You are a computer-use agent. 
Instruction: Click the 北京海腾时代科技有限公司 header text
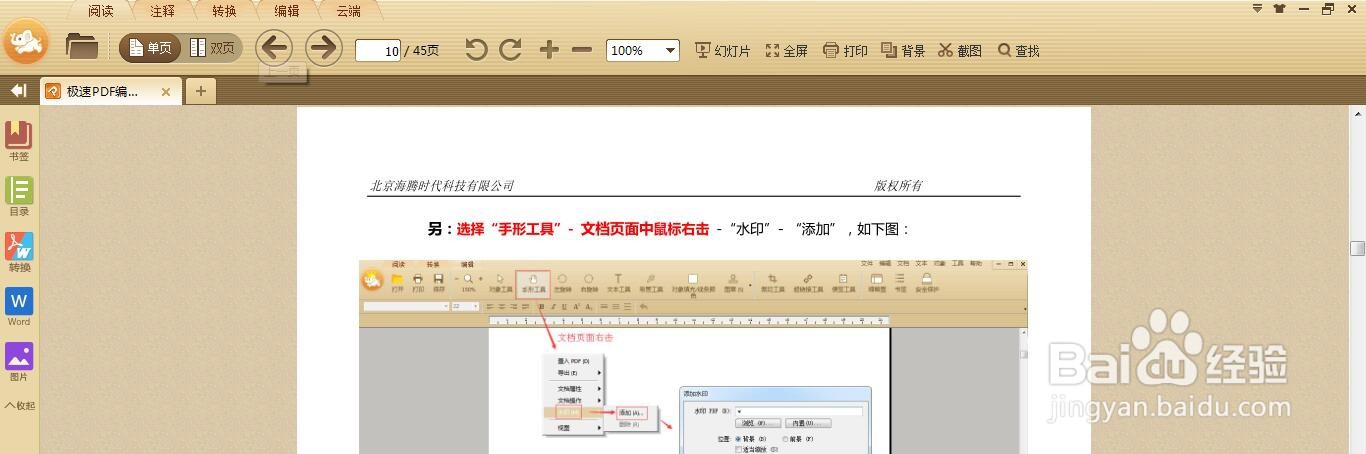click(x=442, y=186)
